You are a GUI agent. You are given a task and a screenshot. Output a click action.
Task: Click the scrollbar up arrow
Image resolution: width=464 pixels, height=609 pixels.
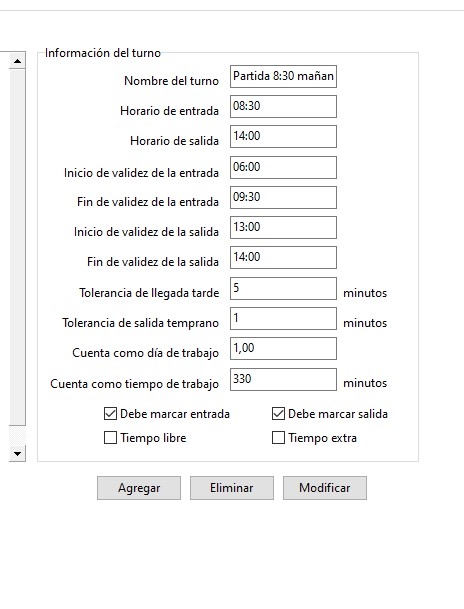coord(17,61)
